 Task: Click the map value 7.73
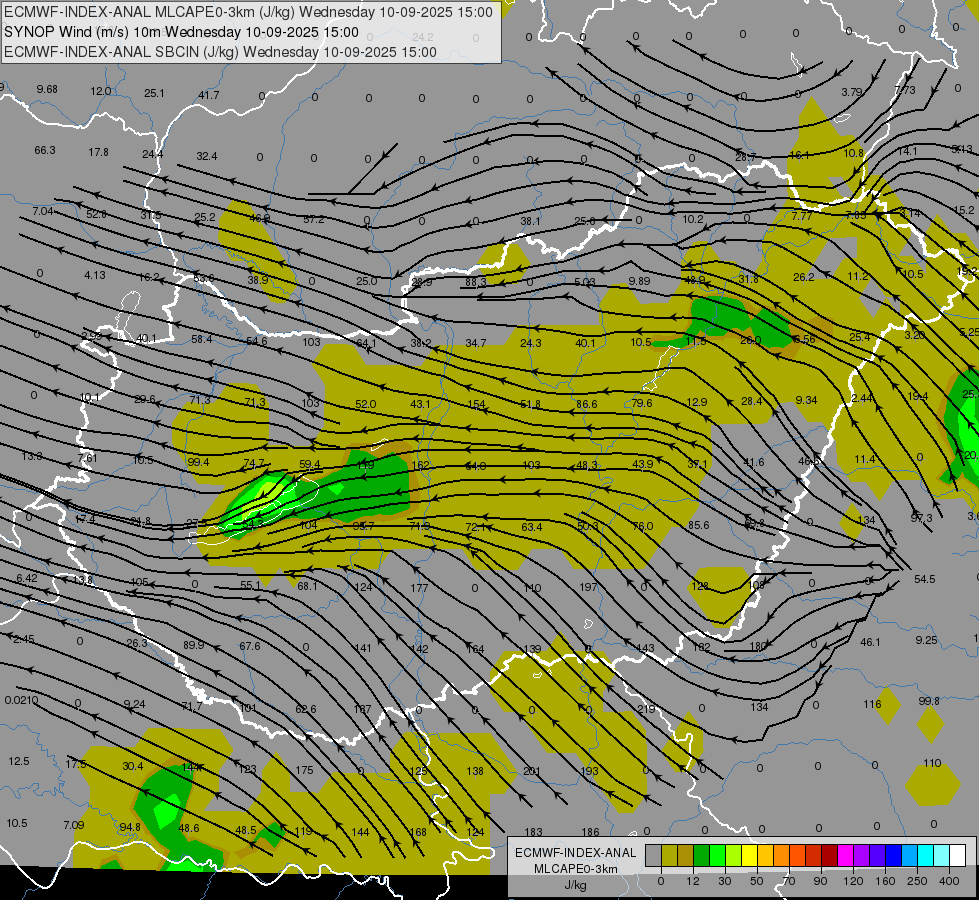coord(905,90)
